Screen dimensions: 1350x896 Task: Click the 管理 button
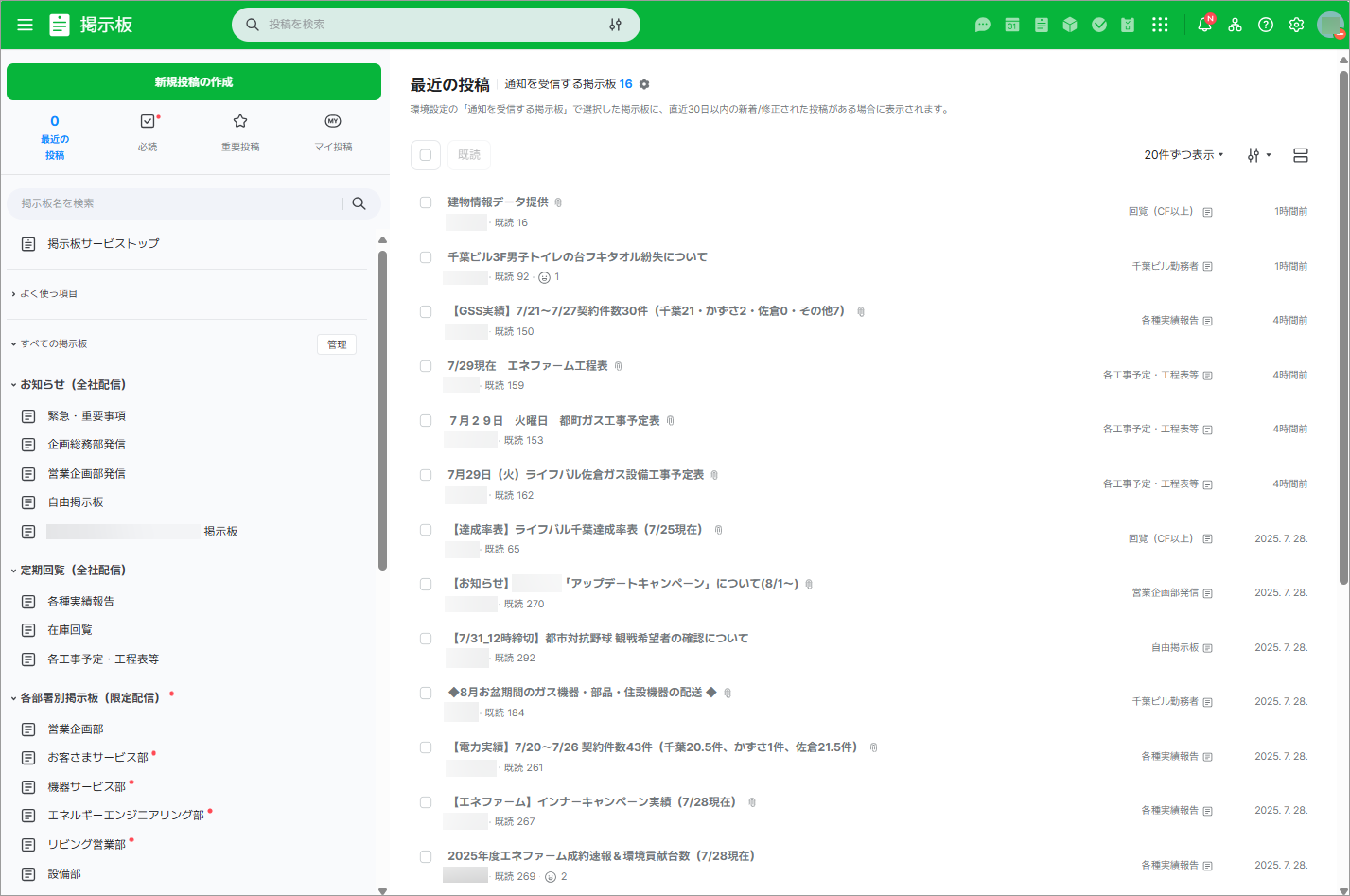point(336,344)
